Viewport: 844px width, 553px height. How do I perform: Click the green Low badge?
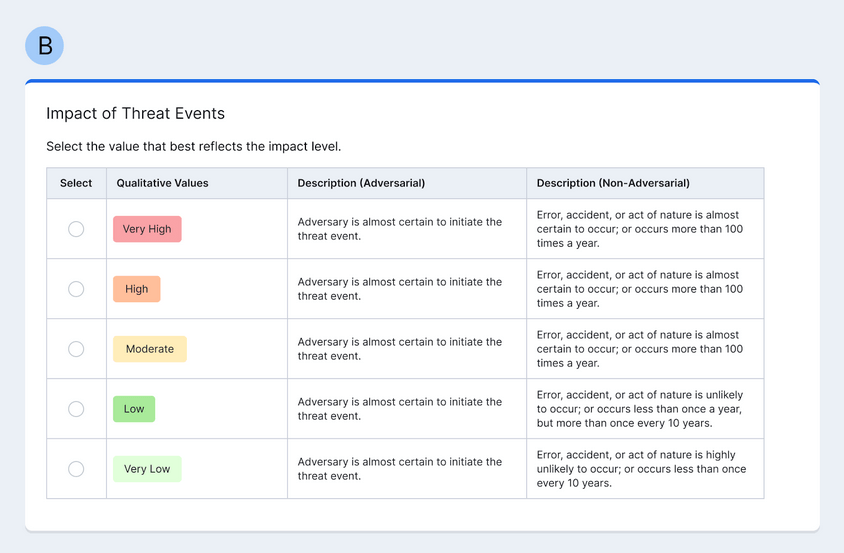coord(134,409)
